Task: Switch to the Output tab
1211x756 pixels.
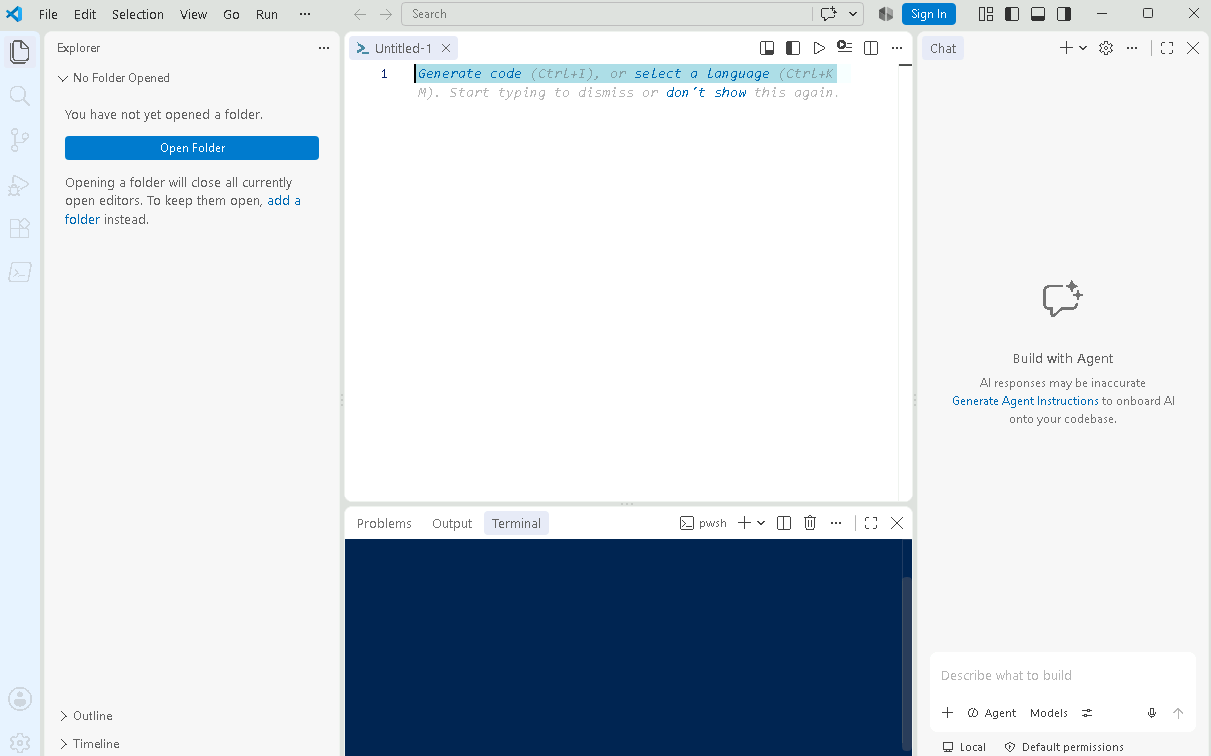Action: click(452, 523)
